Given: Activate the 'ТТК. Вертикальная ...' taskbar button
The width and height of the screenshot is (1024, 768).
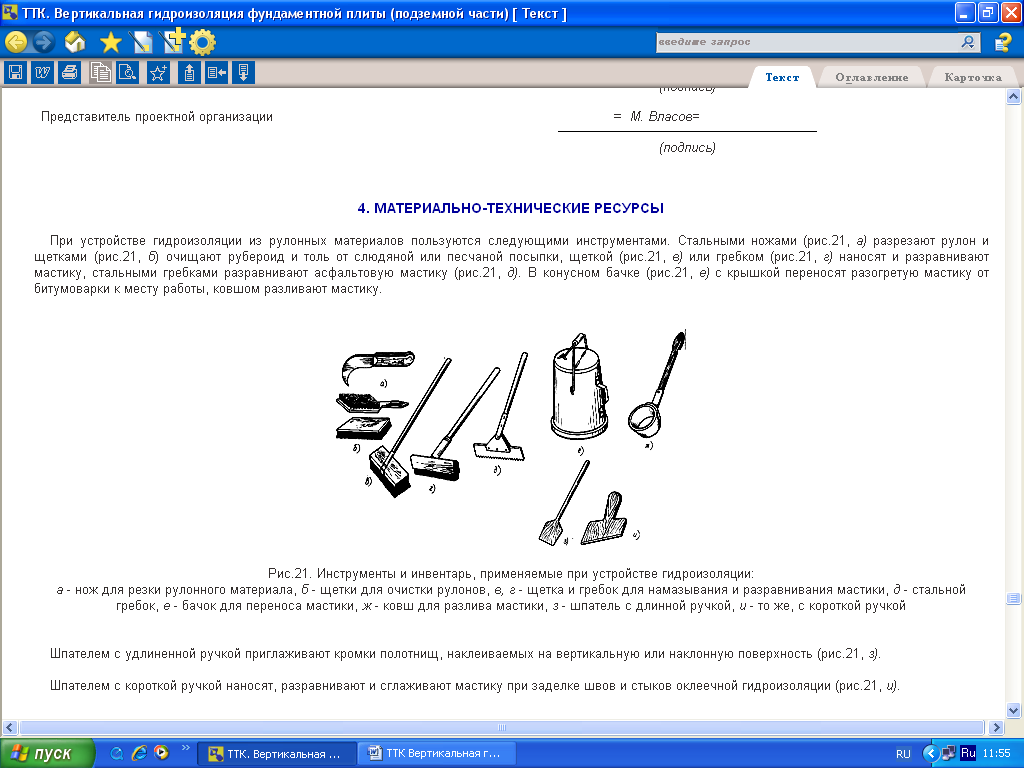Looking at the screenshot, I should (x=277, y=754).
